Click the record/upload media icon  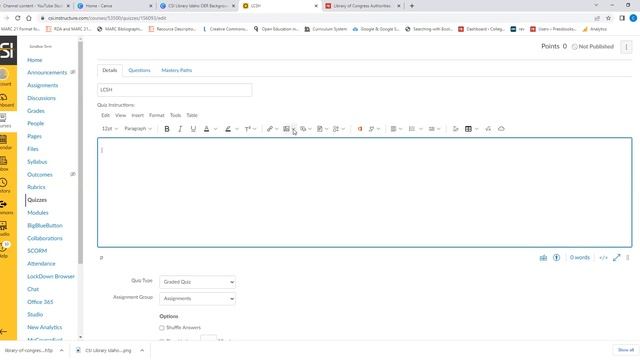coord(303,129)
